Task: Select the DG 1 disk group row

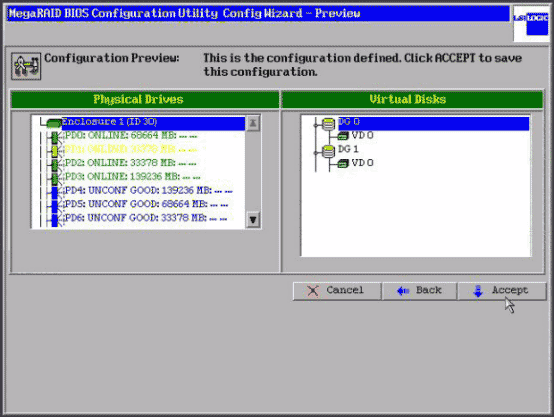Action: (x=348, y=149)
